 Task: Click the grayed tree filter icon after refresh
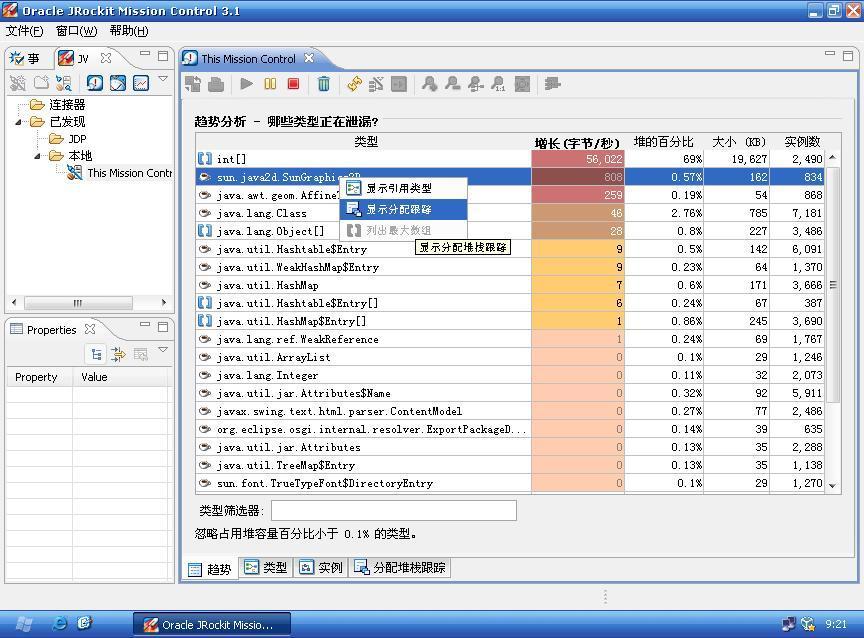click(x=376, y=84)
